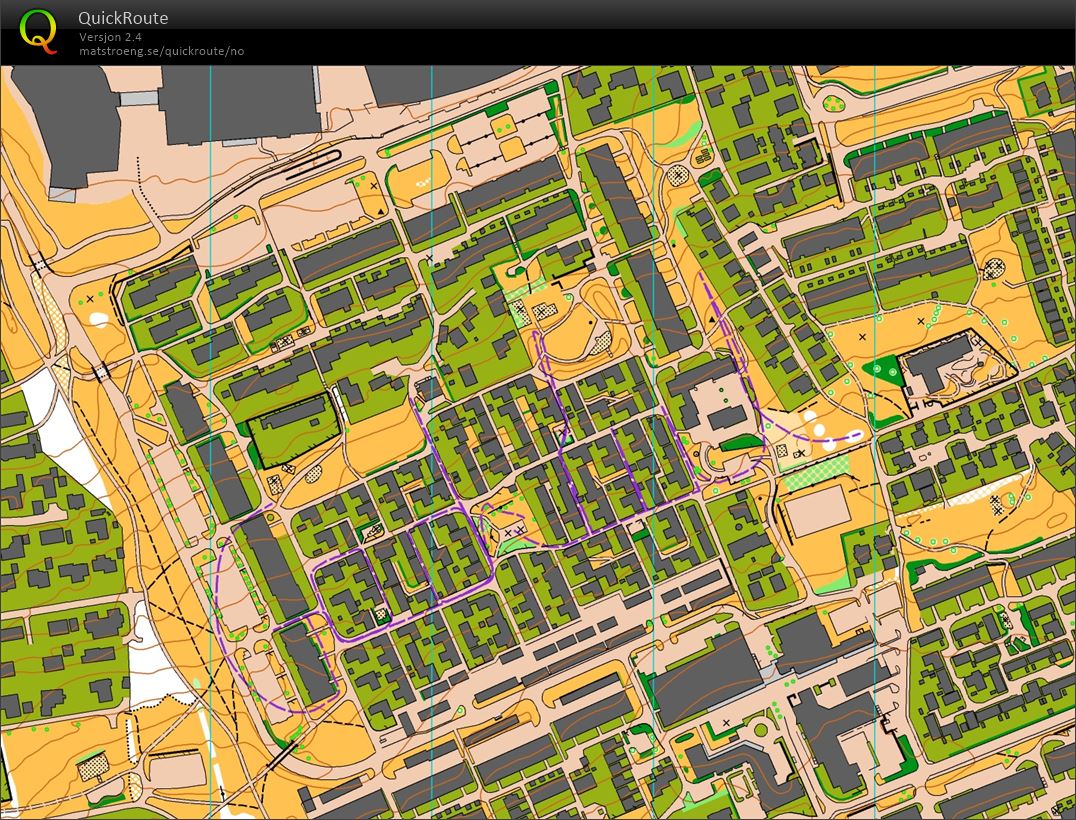Click the QuickRoute Q logo
1076x820 pixels.
coord(38,30)
